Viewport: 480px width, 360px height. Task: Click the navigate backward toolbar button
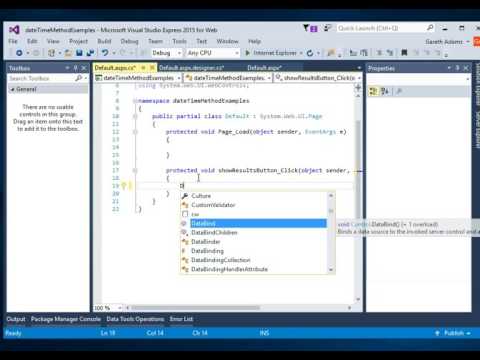pos(19,53)
